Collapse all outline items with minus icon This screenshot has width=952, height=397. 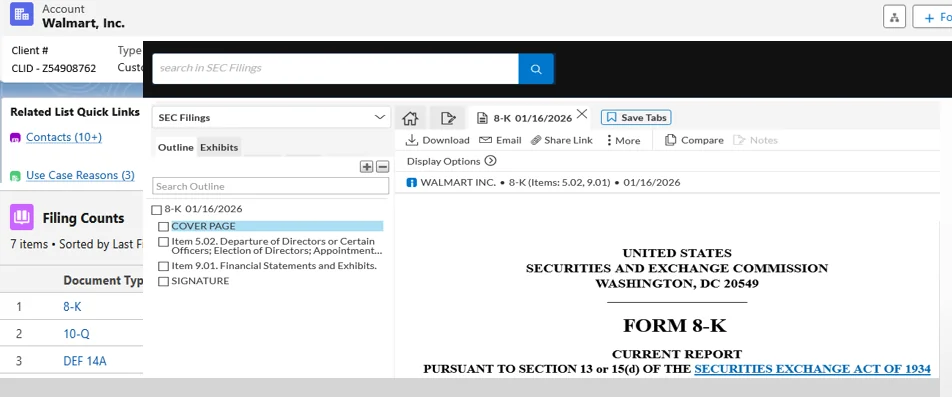tap(382, 167)
